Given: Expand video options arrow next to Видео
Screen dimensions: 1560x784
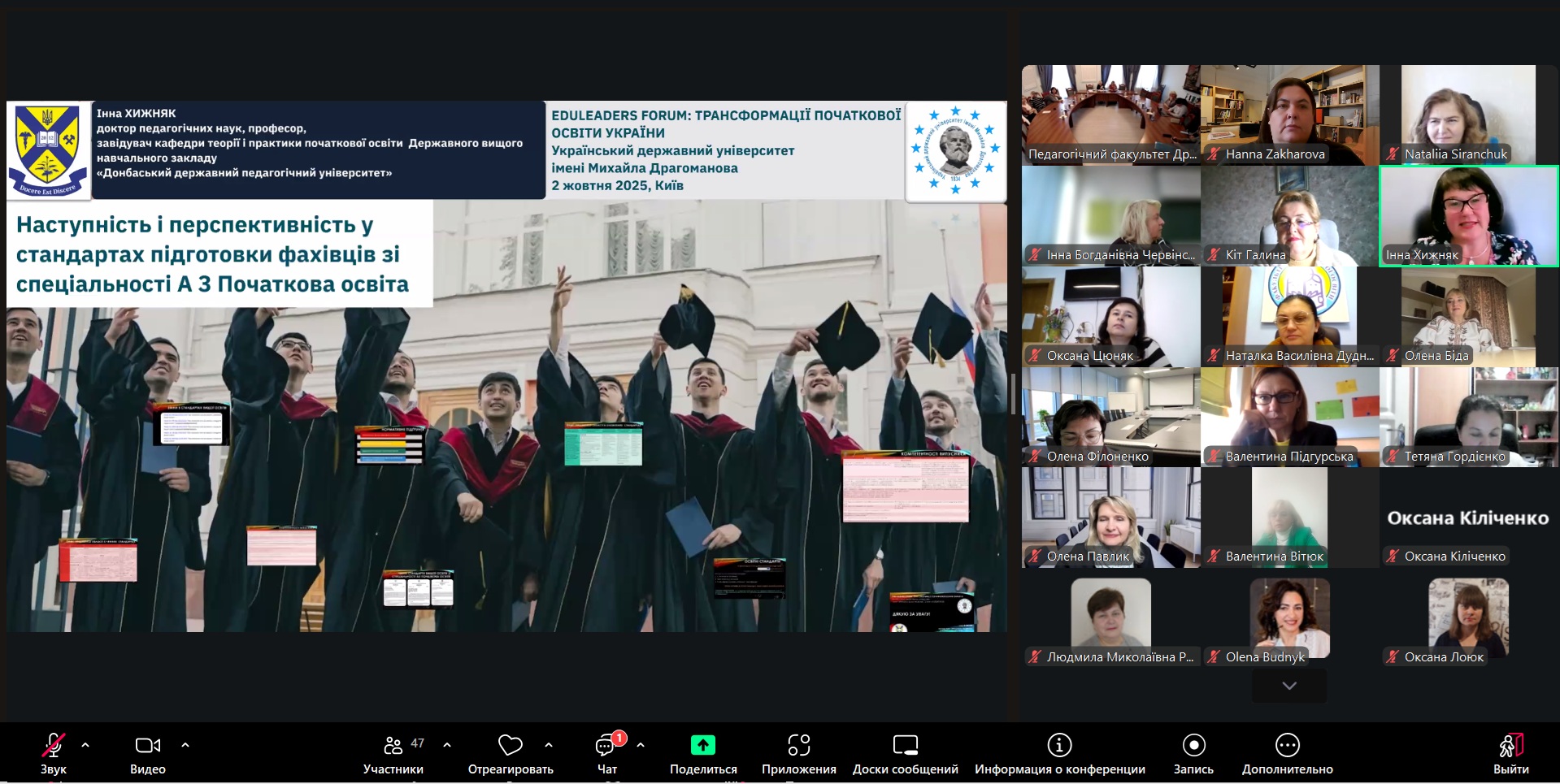Looking at the screenshot, I should (185, 744).
